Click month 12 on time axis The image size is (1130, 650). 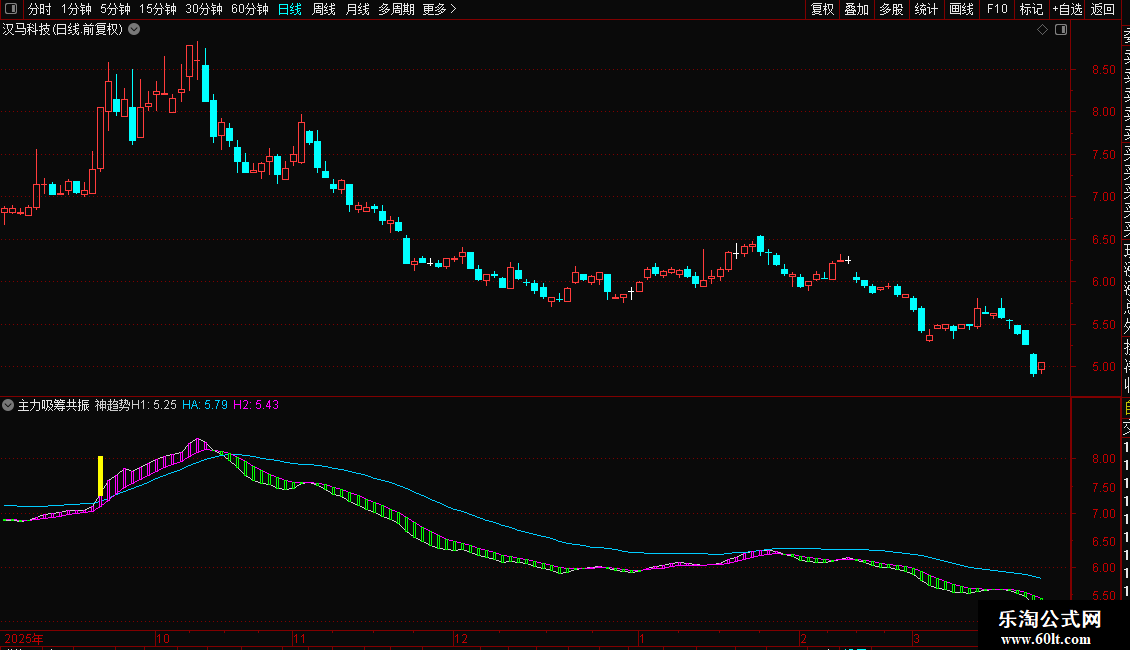pyautogui.click(x=461, y=638)
